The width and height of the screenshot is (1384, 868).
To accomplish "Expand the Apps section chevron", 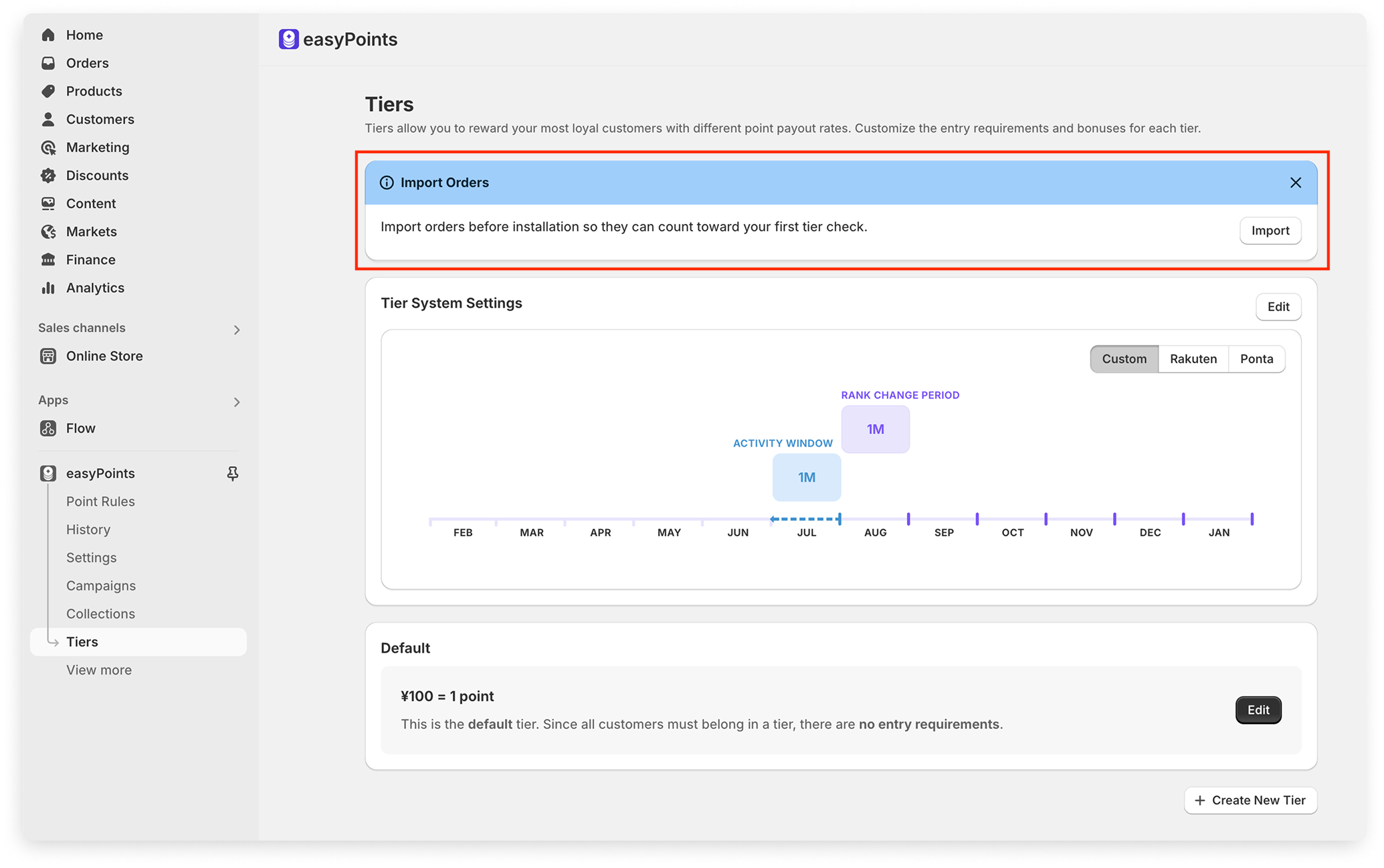I will (237, 402).
